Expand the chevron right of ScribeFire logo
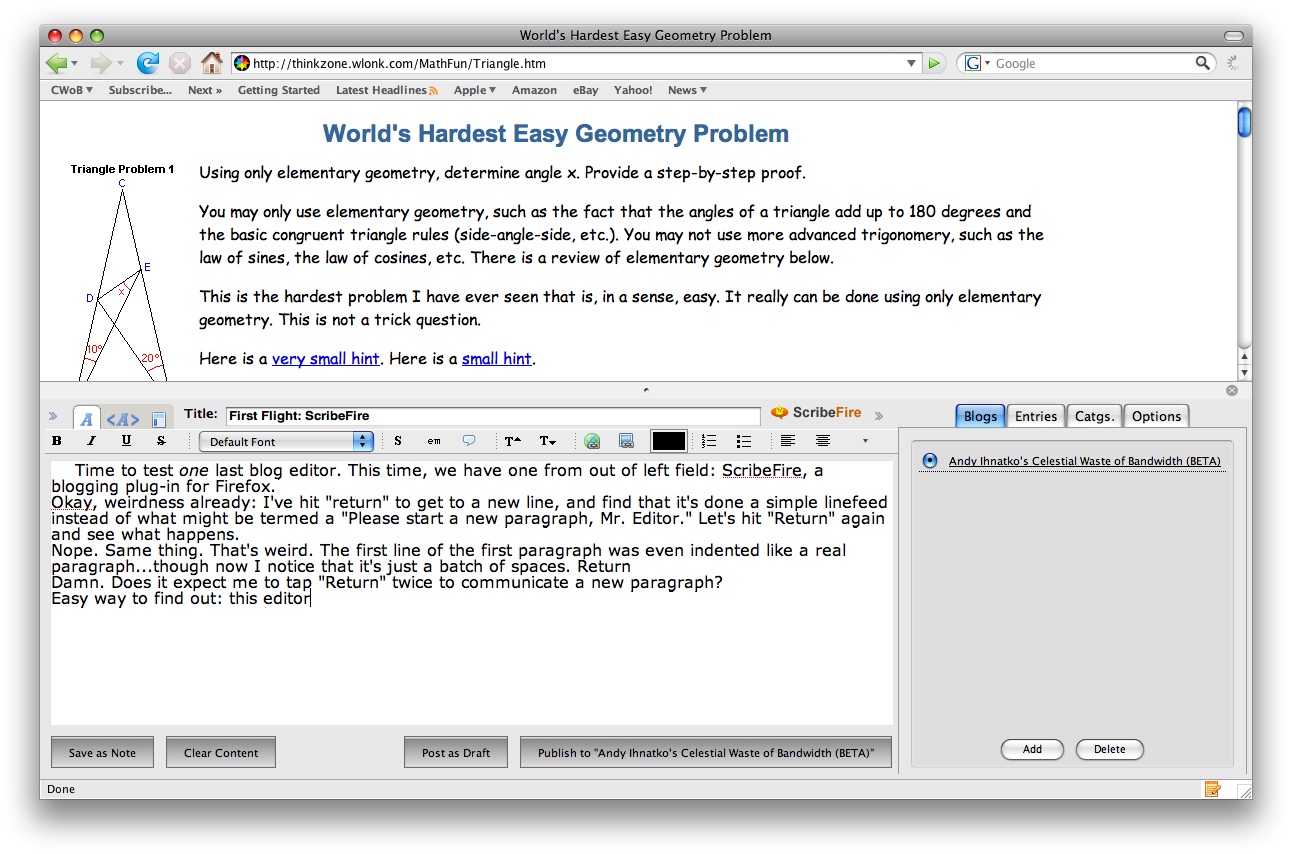The image size is (1292, 854). click(879, 416)
